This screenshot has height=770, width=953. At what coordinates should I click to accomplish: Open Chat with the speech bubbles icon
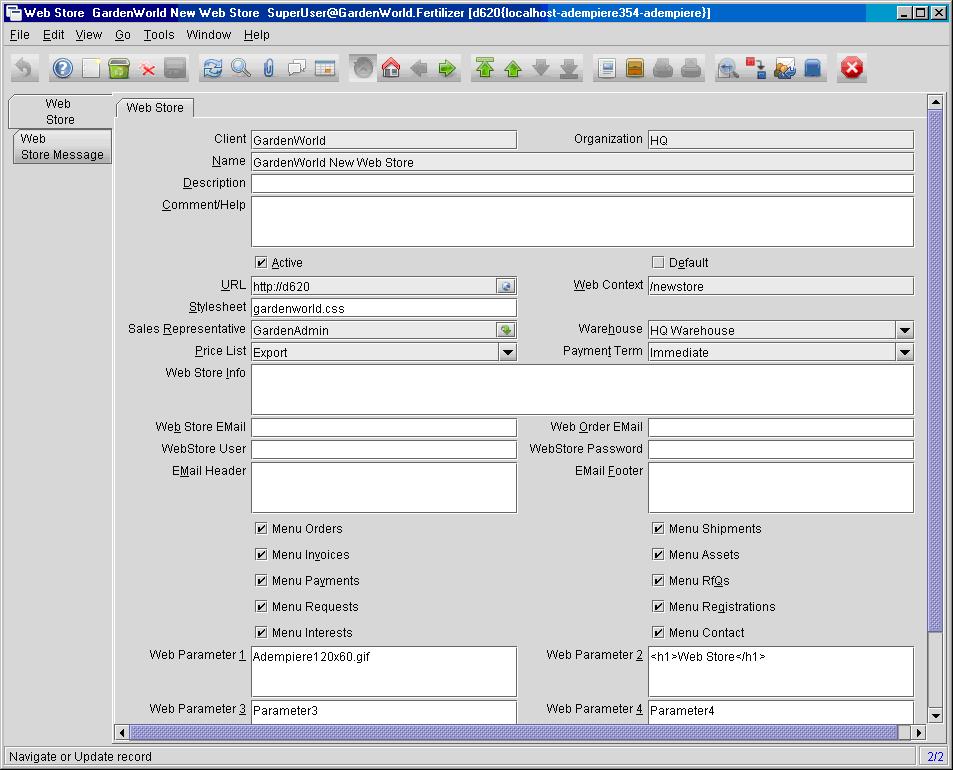(x=297, y=68)
